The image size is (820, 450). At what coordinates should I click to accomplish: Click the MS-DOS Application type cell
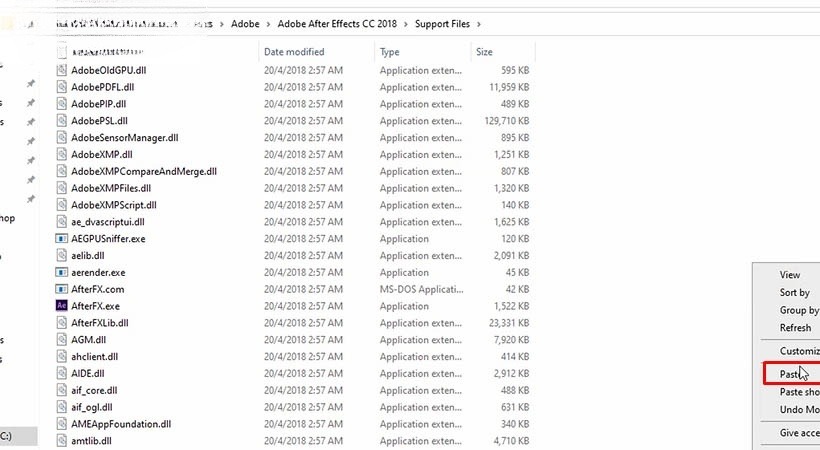point(422,289)
